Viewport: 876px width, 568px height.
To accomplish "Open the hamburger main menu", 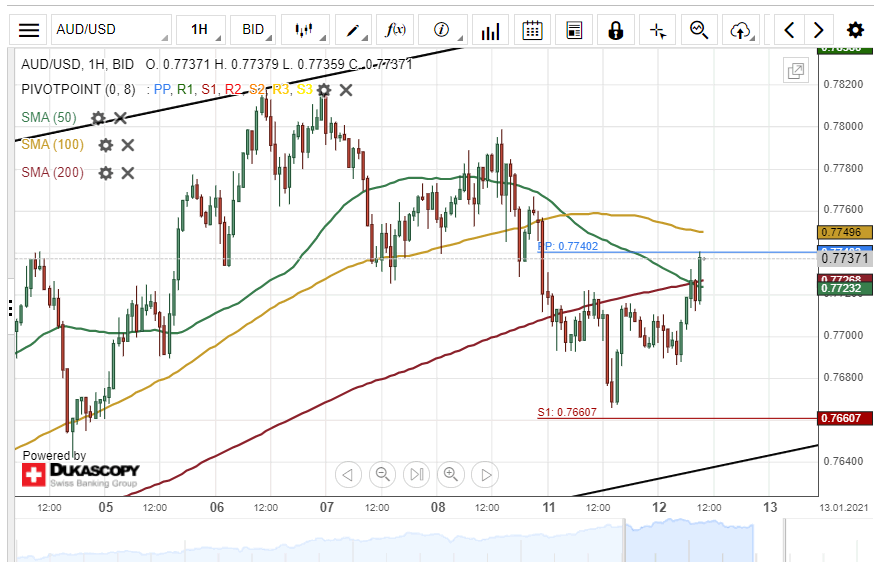I will [x=29, y=30].
